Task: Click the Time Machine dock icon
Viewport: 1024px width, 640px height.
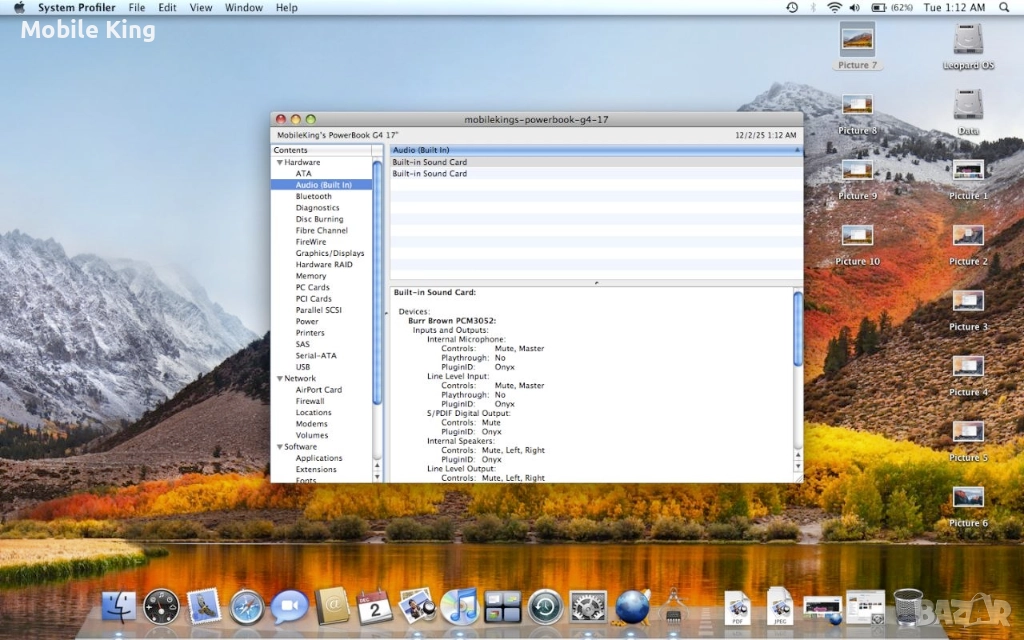Action: point(545,606)
